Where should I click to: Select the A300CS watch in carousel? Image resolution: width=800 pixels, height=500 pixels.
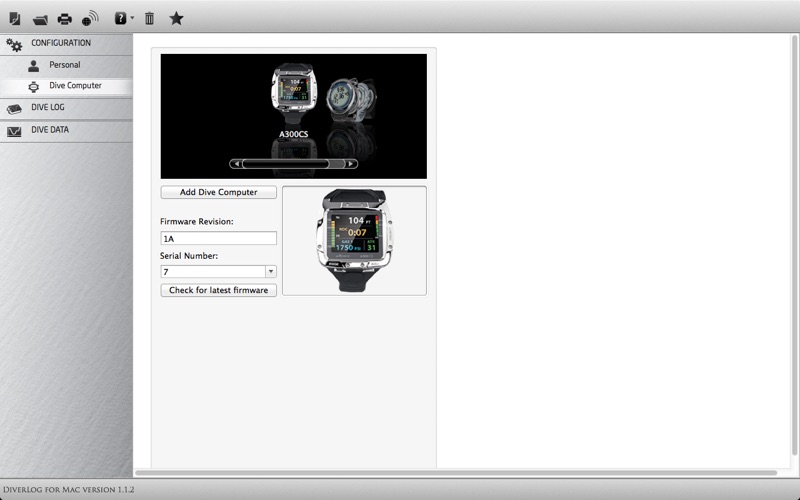pos(293,93)
